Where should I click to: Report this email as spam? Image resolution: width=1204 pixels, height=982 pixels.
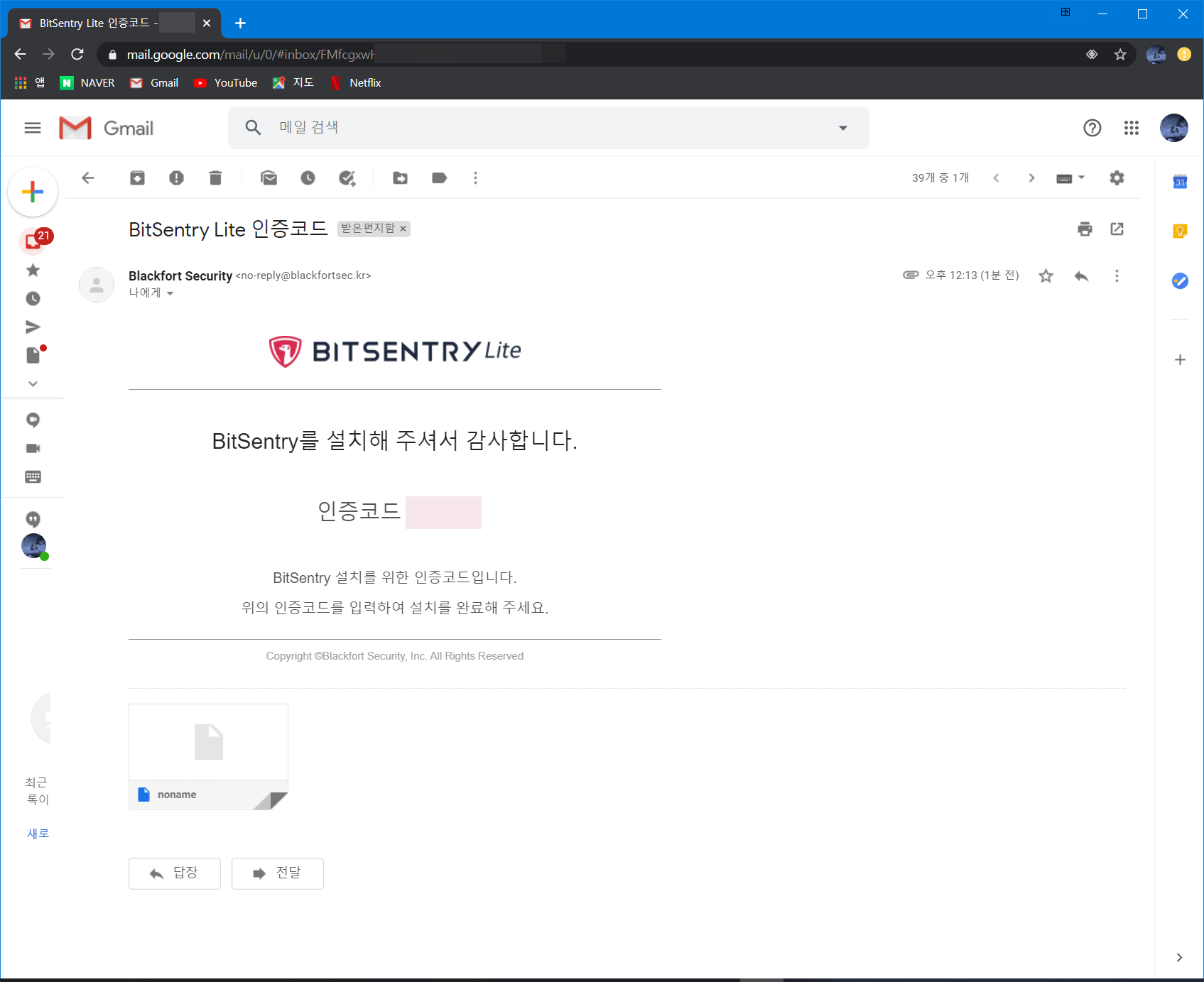[176, 178]
